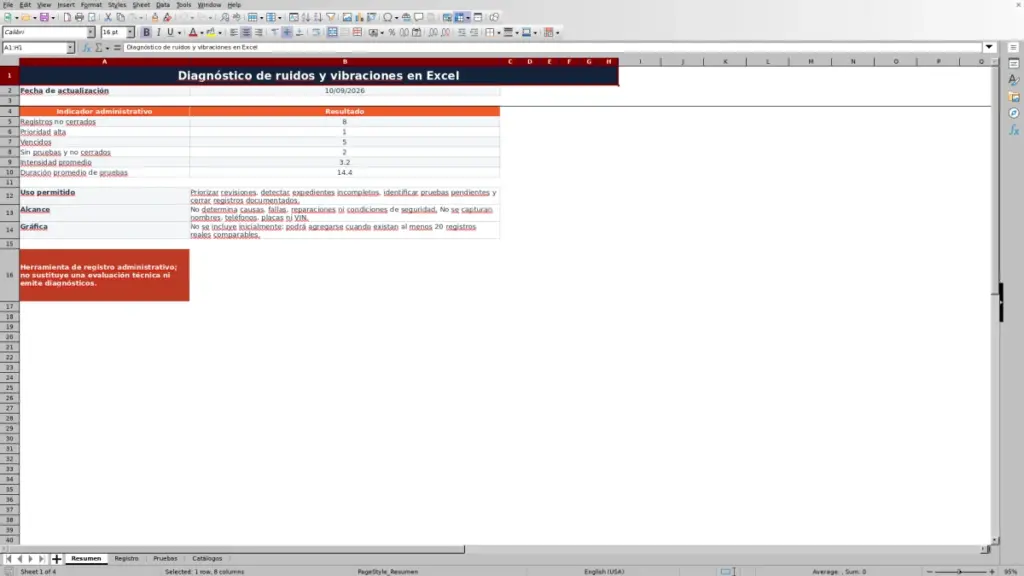Viewport: 1024px width, 576px height.
Task: Click zoom out minus button
Action: point(930,572)
